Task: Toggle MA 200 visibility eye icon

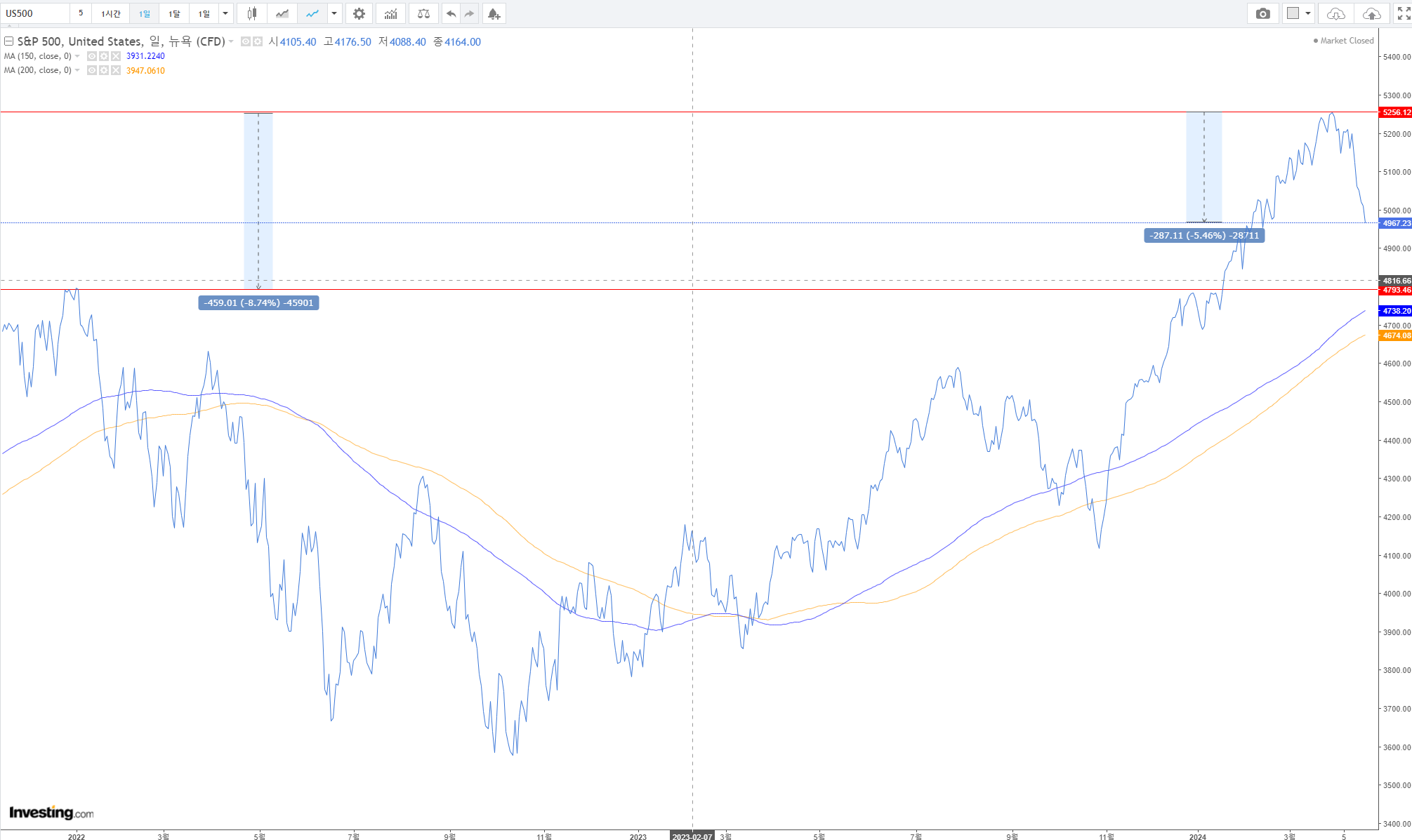Action: point(92,70)
